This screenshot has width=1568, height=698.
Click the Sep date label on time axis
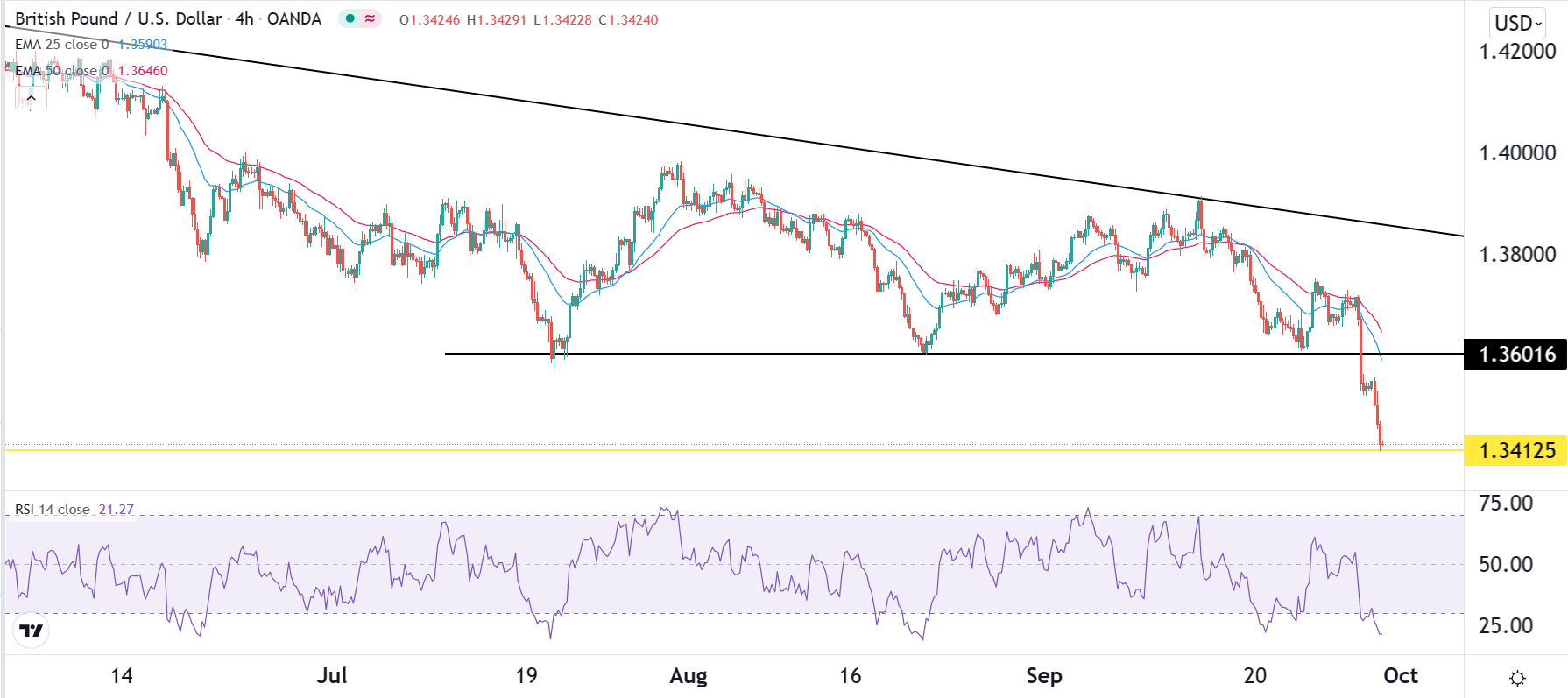tap(1044, 676)
